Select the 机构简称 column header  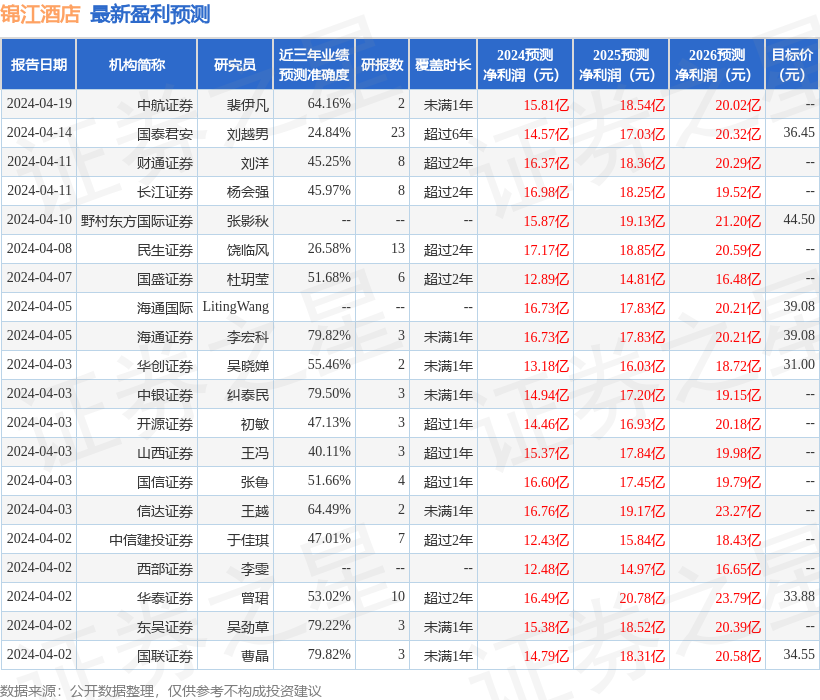(136, 64)
